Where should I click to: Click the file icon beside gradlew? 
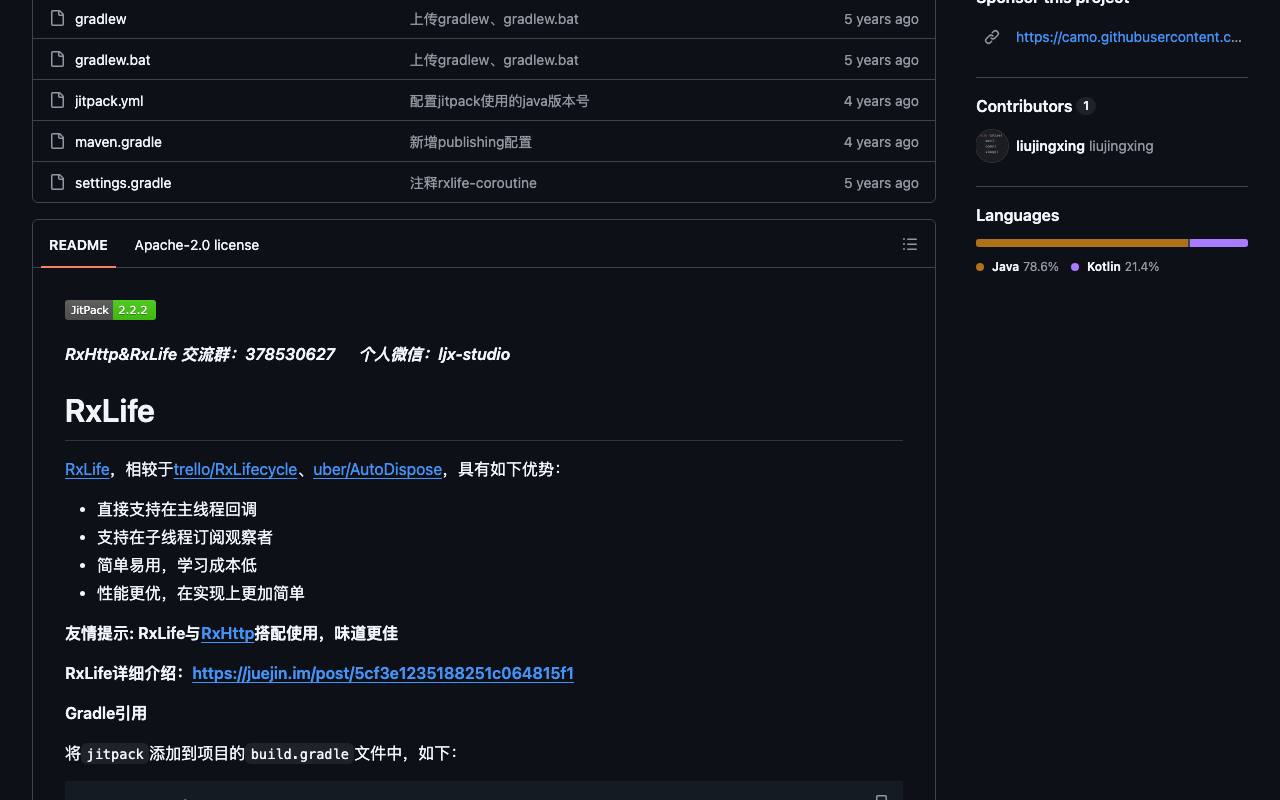(57, 18)
